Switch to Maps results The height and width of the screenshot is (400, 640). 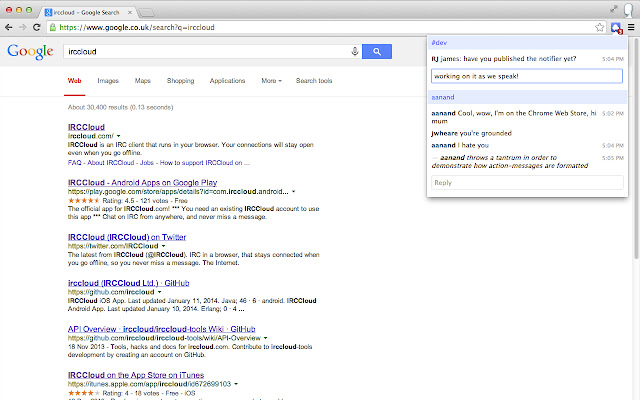142,81
